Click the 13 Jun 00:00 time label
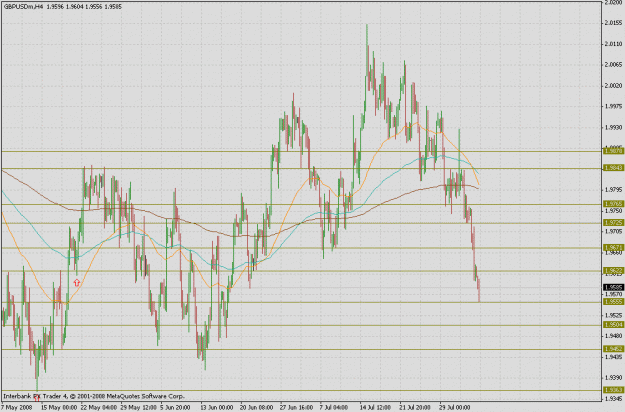 pos(218,408)
